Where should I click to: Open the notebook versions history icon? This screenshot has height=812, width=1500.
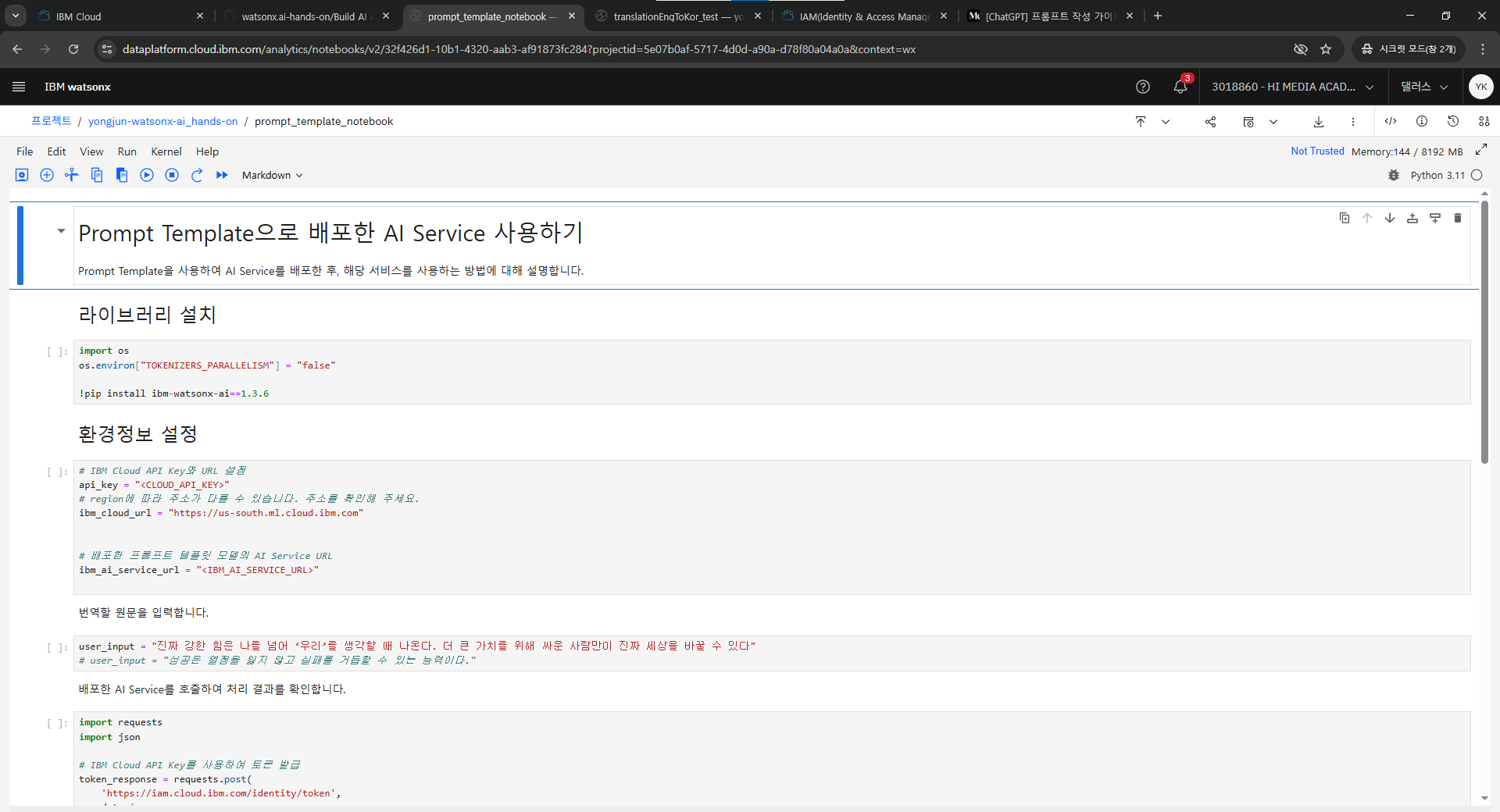pos(1453,121)
